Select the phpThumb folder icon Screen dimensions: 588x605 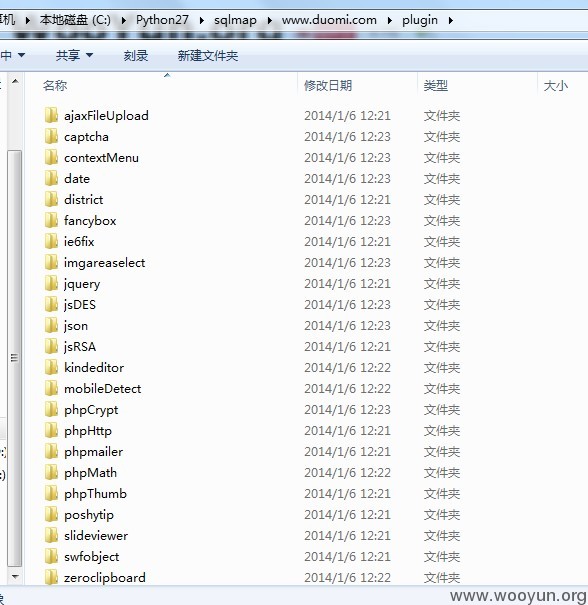pyautogui.click(x=51, y=493)
